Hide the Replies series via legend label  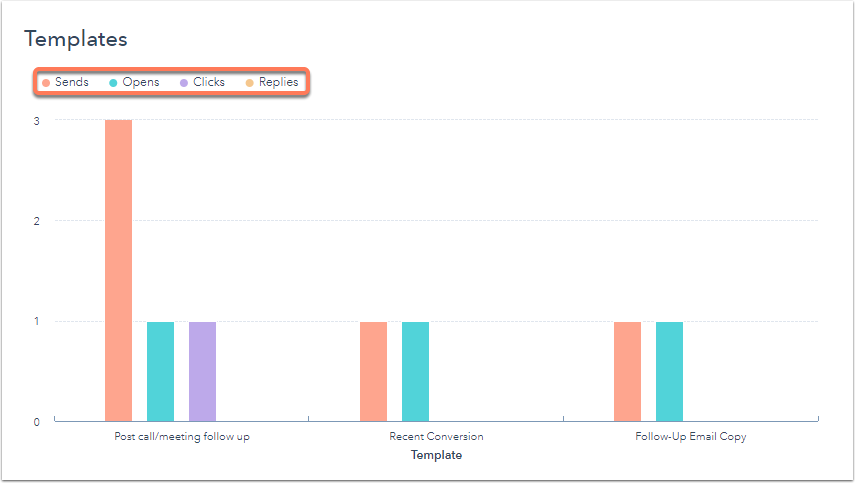coord(278,82)
